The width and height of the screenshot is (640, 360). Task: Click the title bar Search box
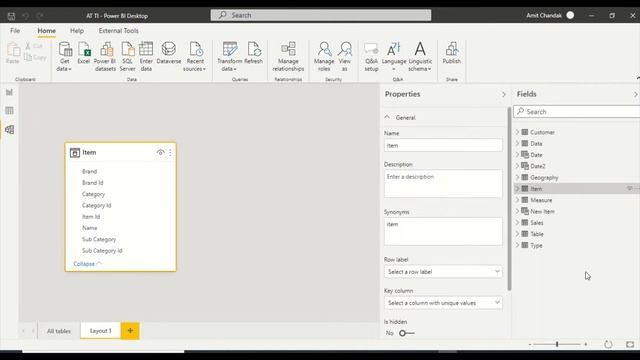tap(321, 15)
